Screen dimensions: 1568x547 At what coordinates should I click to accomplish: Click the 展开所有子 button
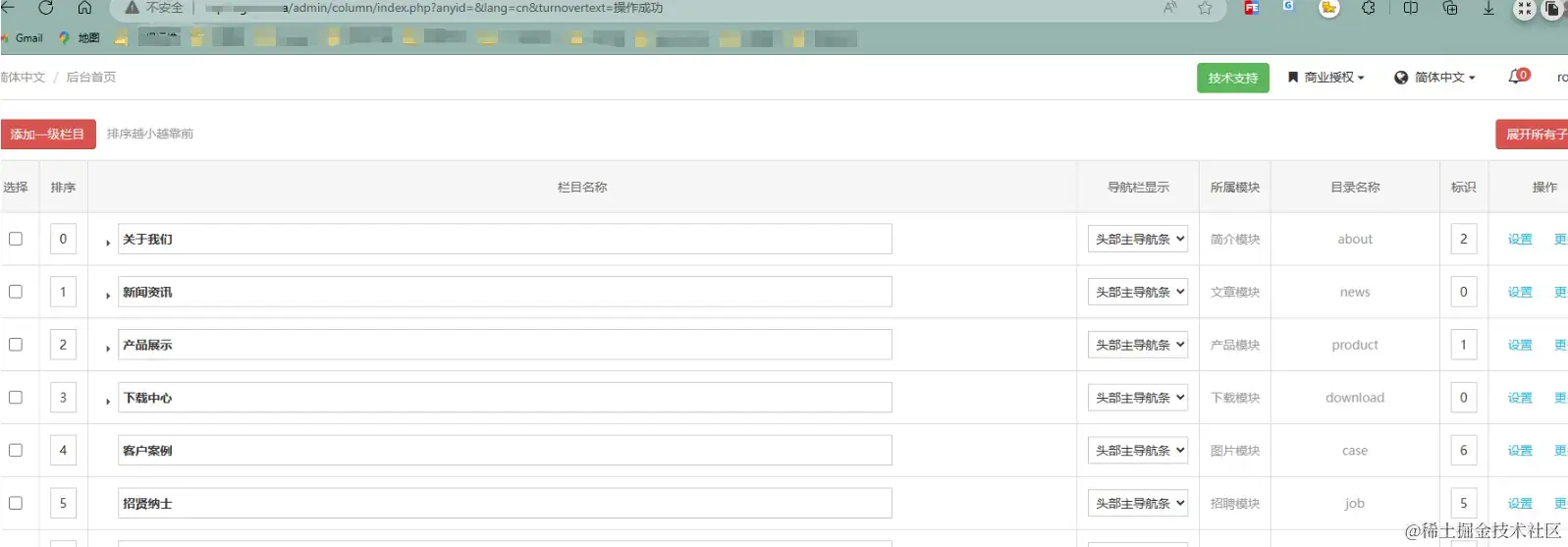pos(1532,135)
